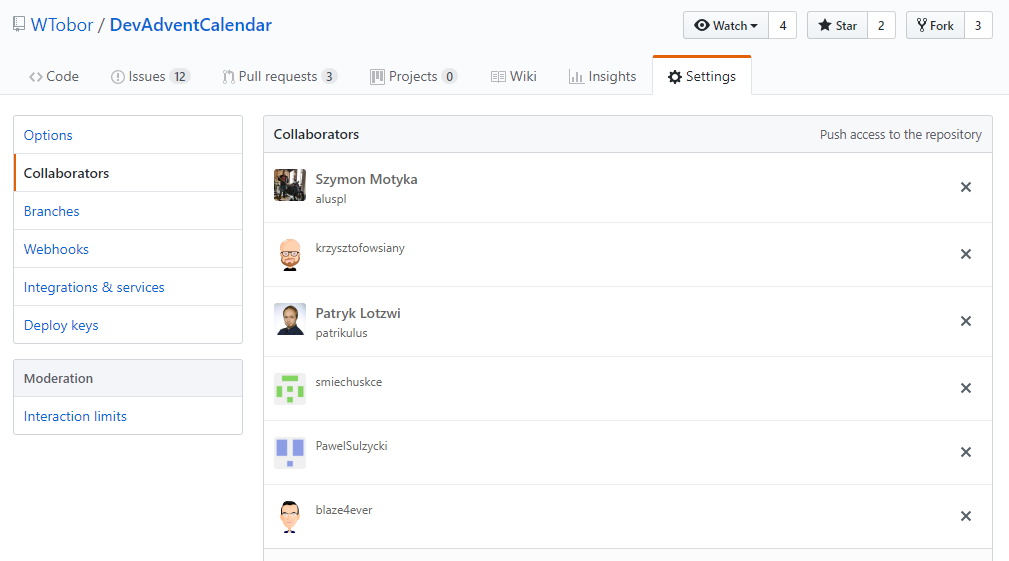Click the star count number
This screenshot has height=561, width=1009.
tap(881, 26)
